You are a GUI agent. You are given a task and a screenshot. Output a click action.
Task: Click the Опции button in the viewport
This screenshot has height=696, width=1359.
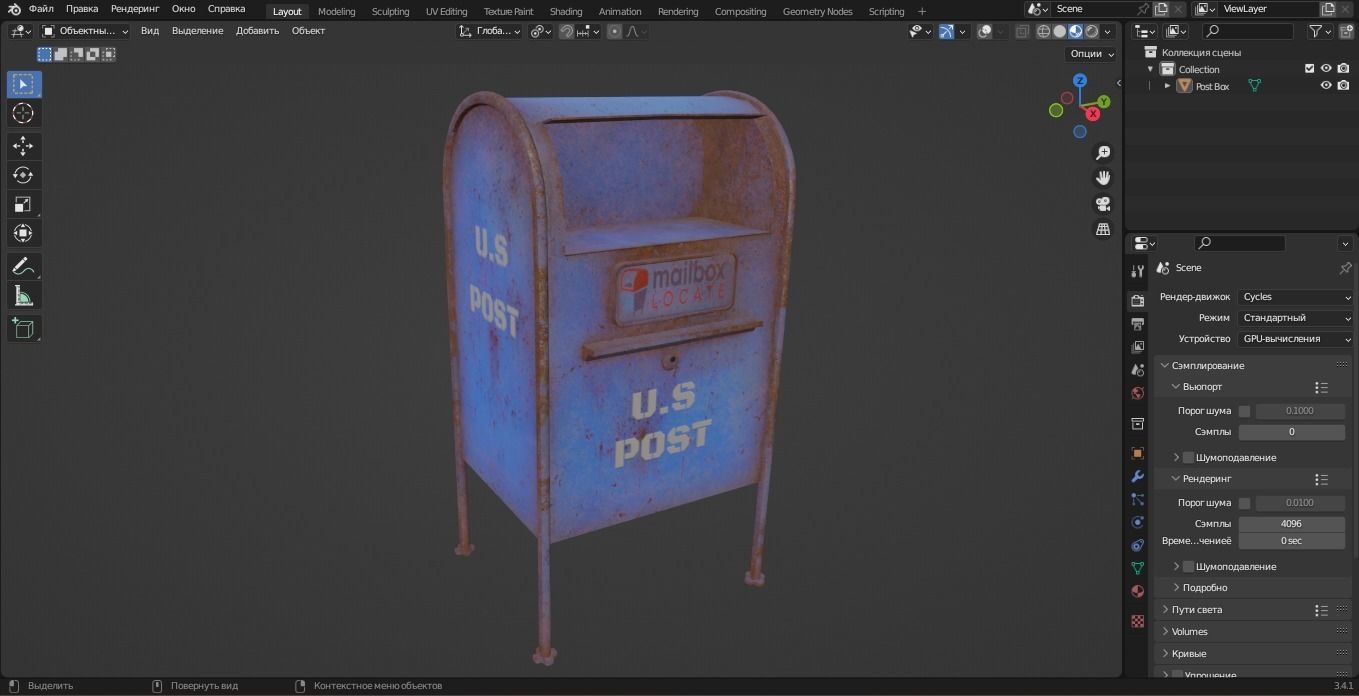click(x=1088, y=53)
